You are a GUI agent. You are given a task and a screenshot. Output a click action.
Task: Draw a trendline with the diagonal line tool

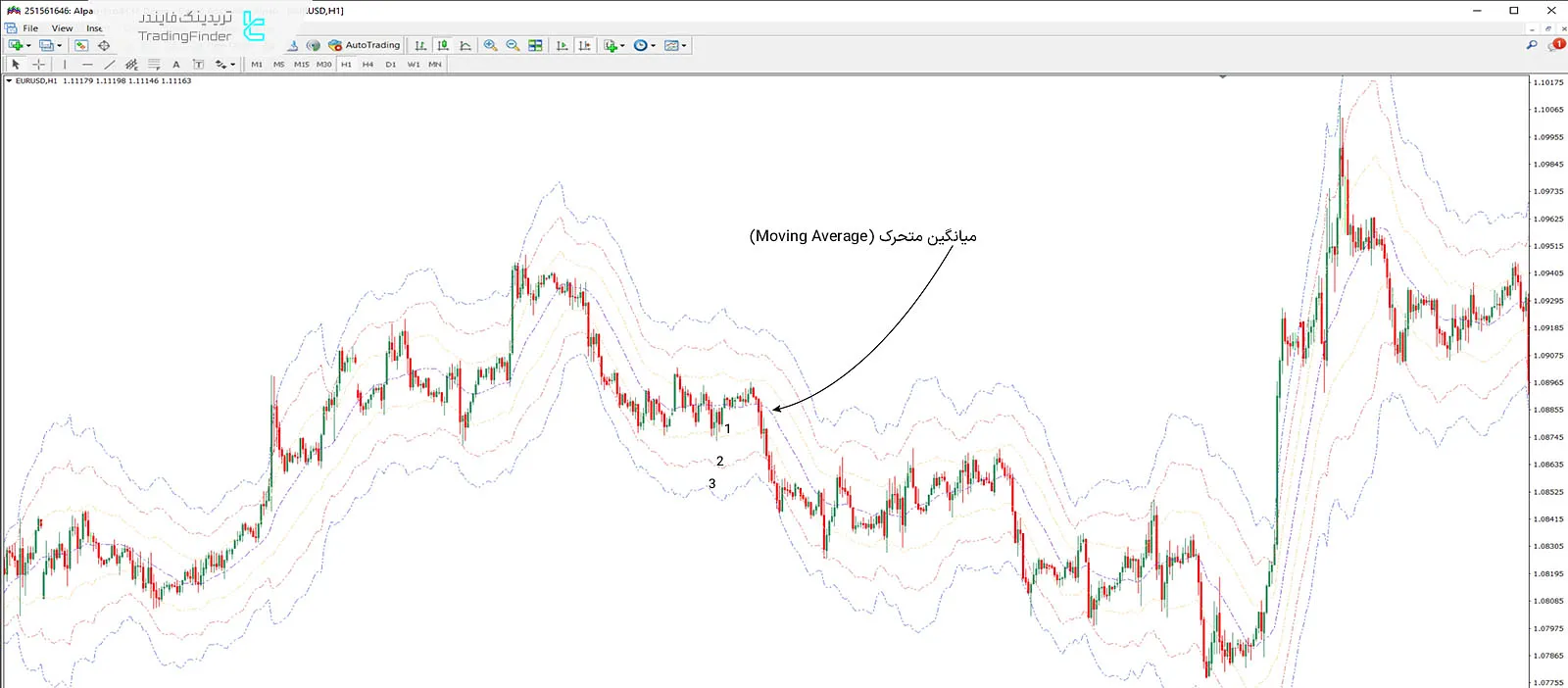click(x=109, y=65)
